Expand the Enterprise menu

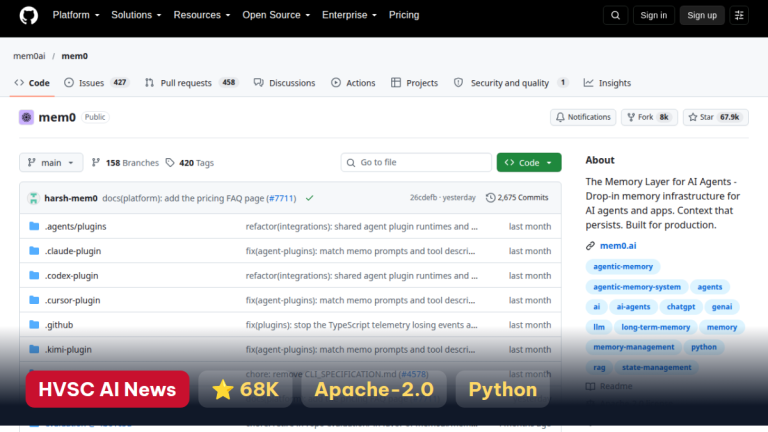349,15
